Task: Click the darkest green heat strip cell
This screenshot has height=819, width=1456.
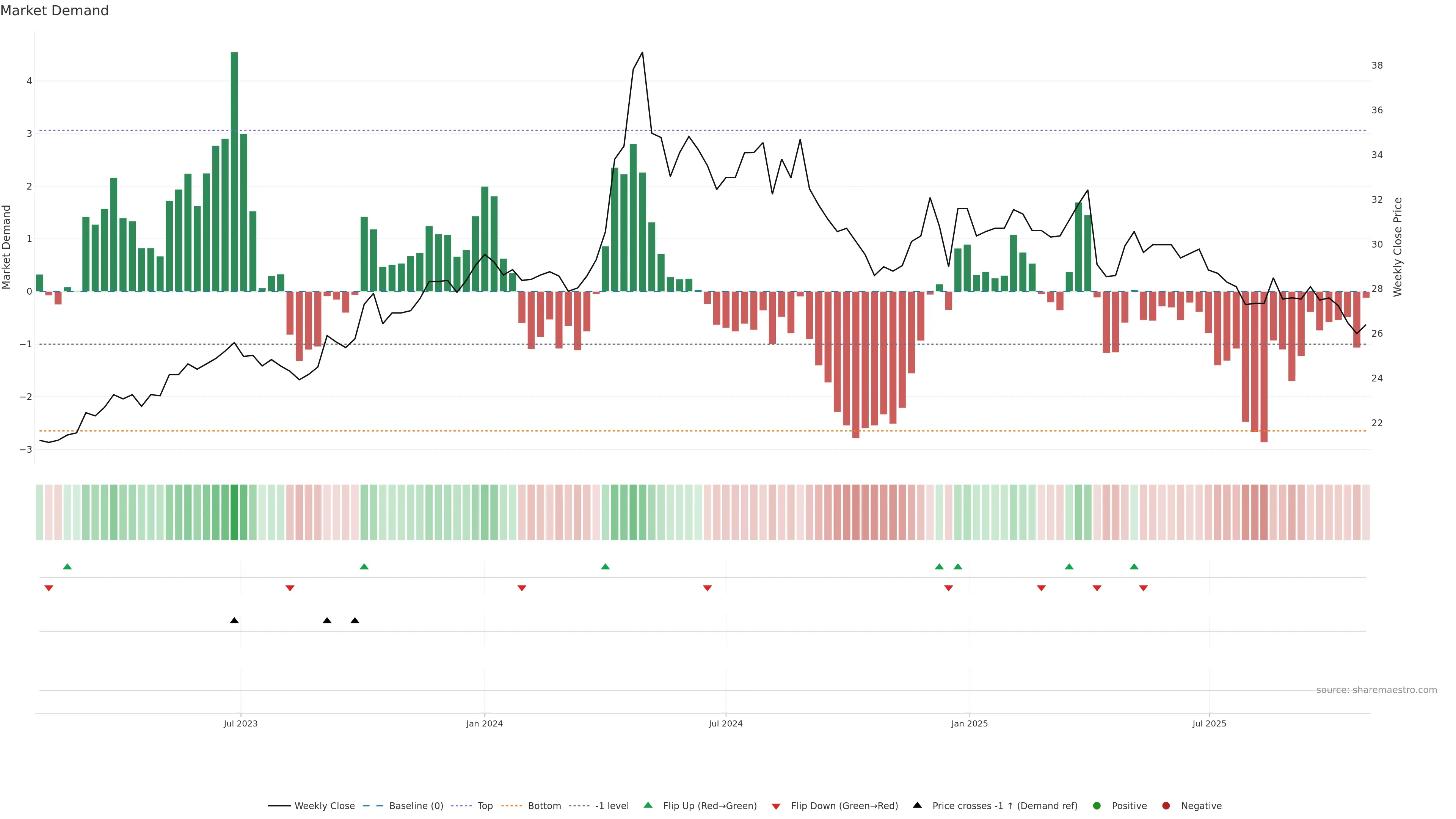Action: coord(234,512)
